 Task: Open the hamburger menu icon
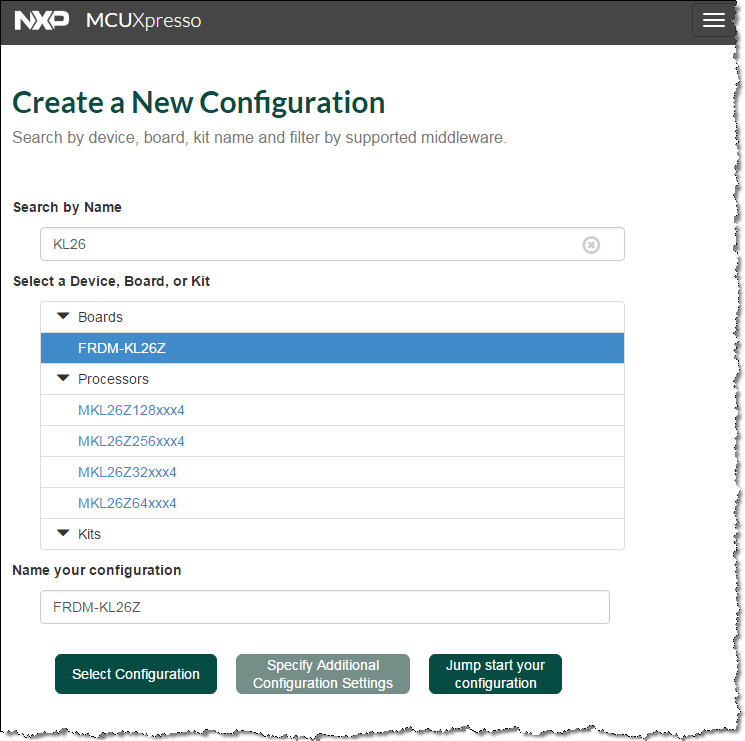pyautogui.click(x=713, y=20)
